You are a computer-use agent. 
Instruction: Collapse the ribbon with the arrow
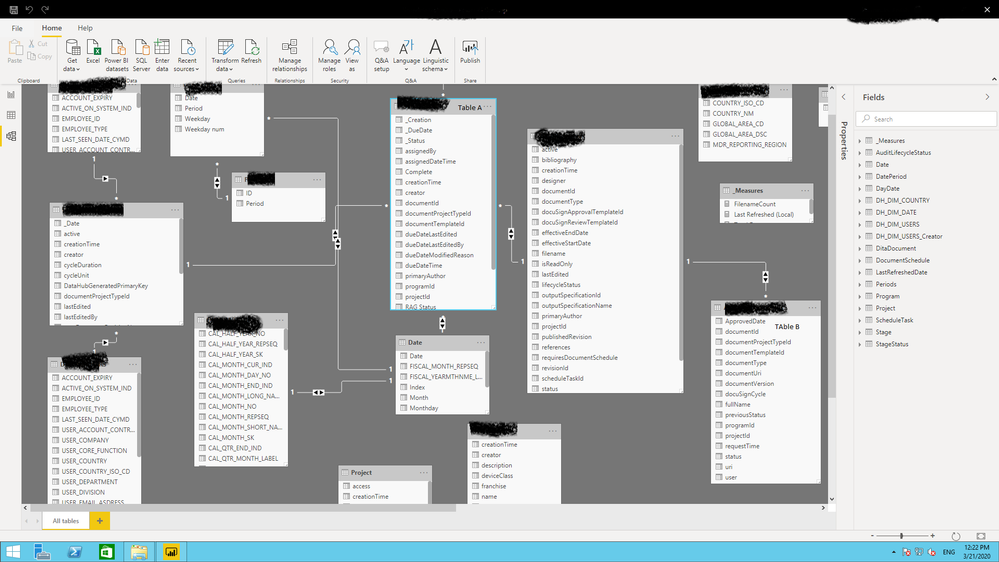click(994, 79)
